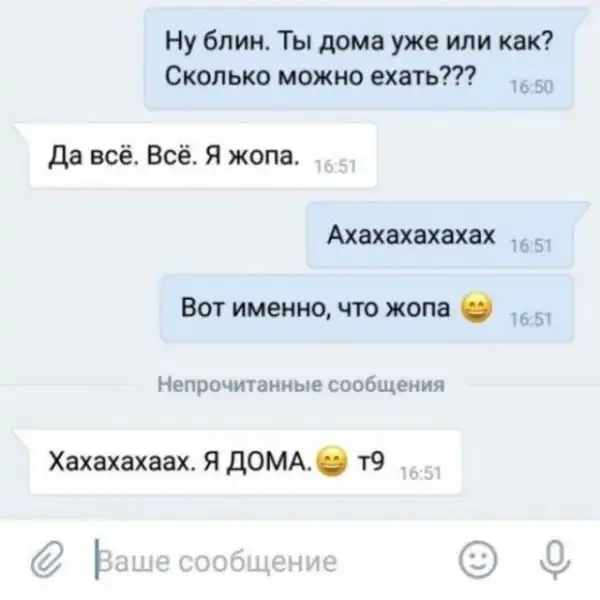Click the 16:51 timestamp on 'Я ДОМА' message
The image size is (600, 600).
coord(420,474)
